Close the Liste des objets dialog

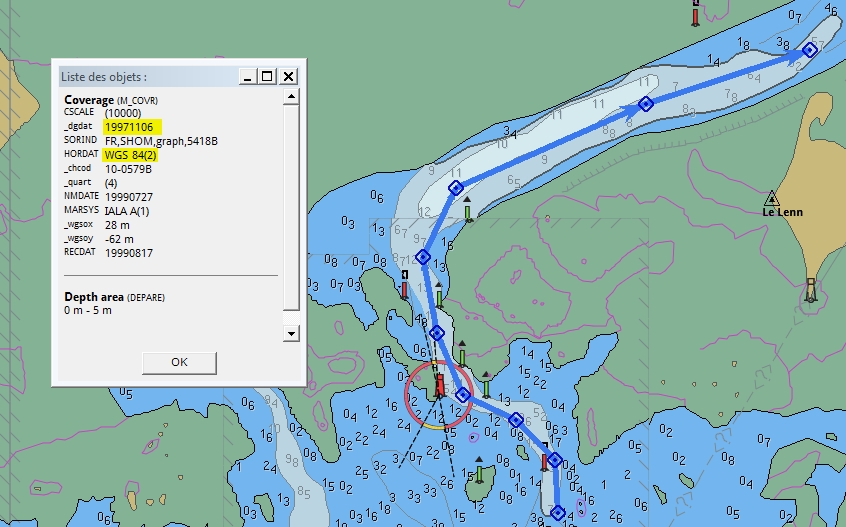point(288,76)
